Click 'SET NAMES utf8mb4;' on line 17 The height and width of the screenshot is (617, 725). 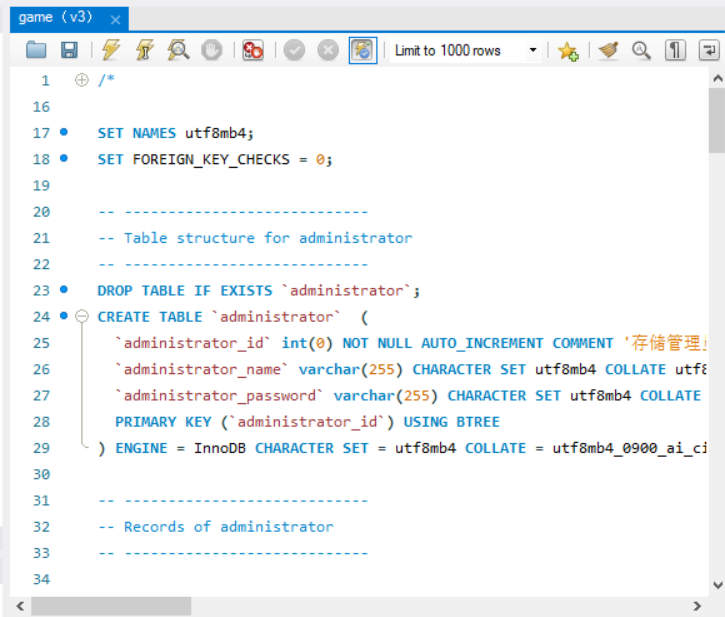click(176, 133)
